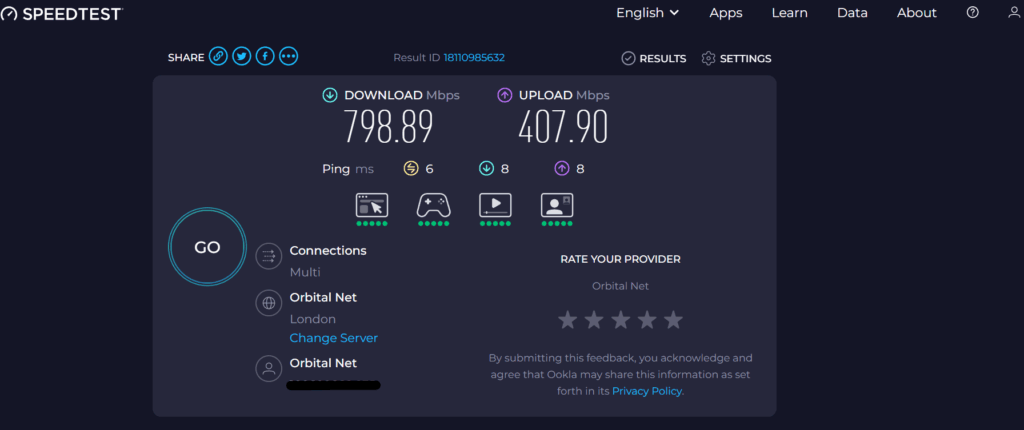Open the Apps menu
This screenshot has width=1024, height=430.
point(726,13)
